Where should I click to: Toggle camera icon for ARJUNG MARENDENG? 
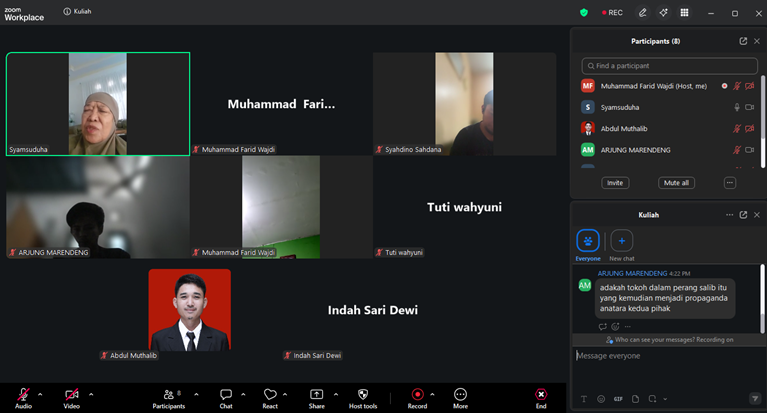(749, 150)
